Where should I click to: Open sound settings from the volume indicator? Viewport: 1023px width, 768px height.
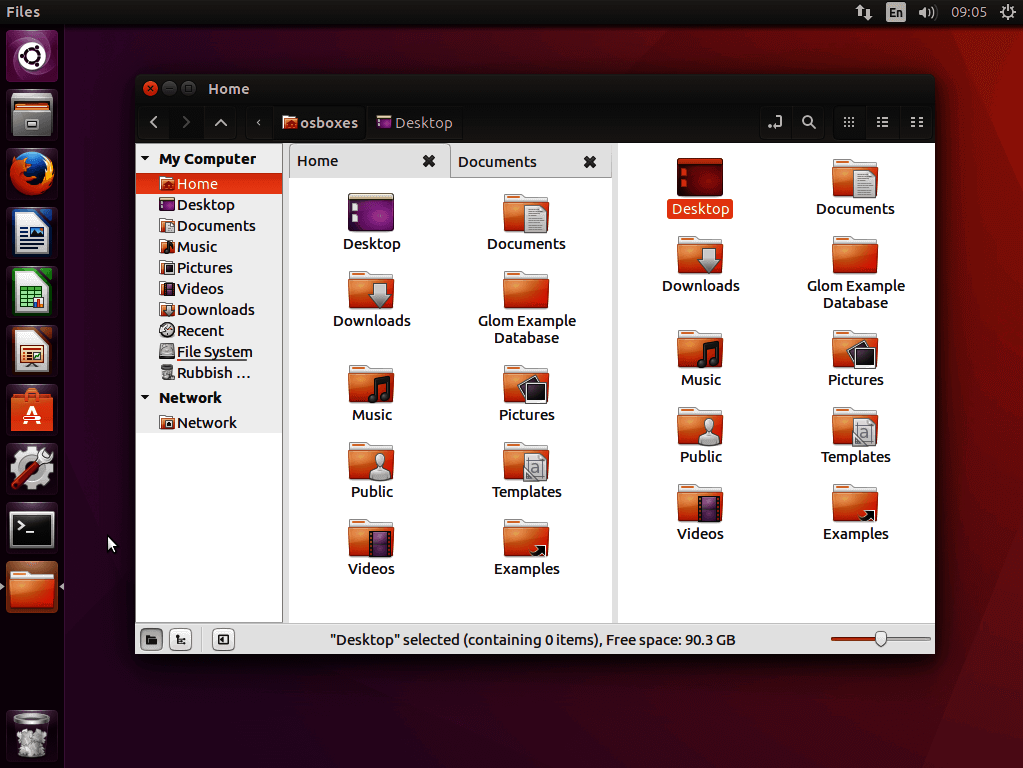(927, 12)
